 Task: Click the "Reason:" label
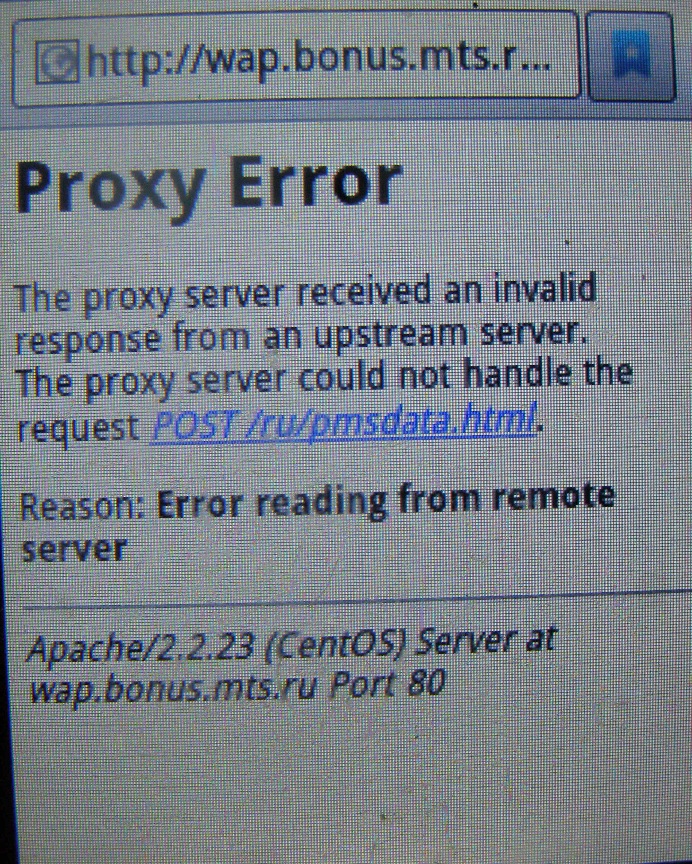point(82,506)
